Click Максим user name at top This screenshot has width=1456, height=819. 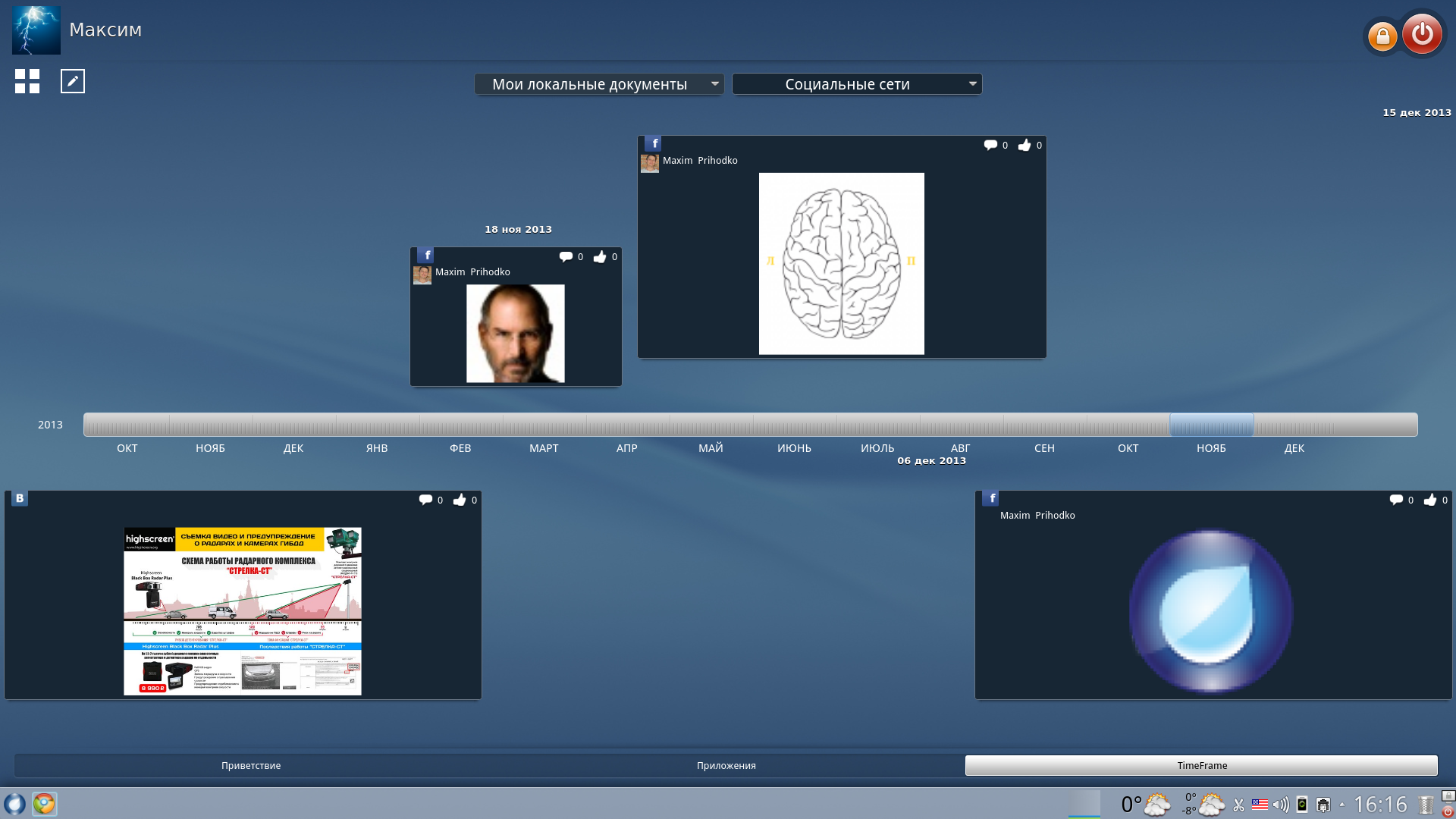click(105, 30)
